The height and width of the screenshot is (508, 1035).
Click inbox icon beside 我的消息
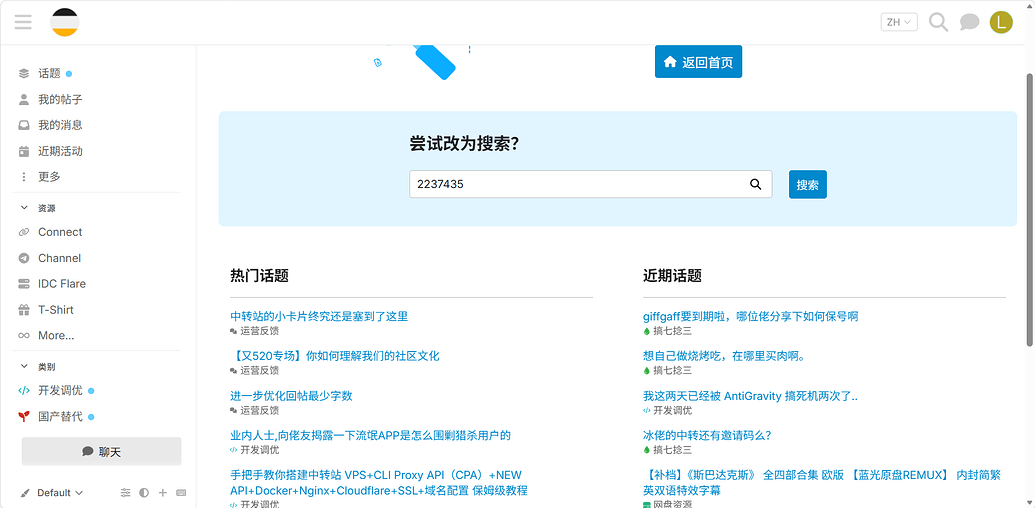pyautogui.click(x=24, y=125)
